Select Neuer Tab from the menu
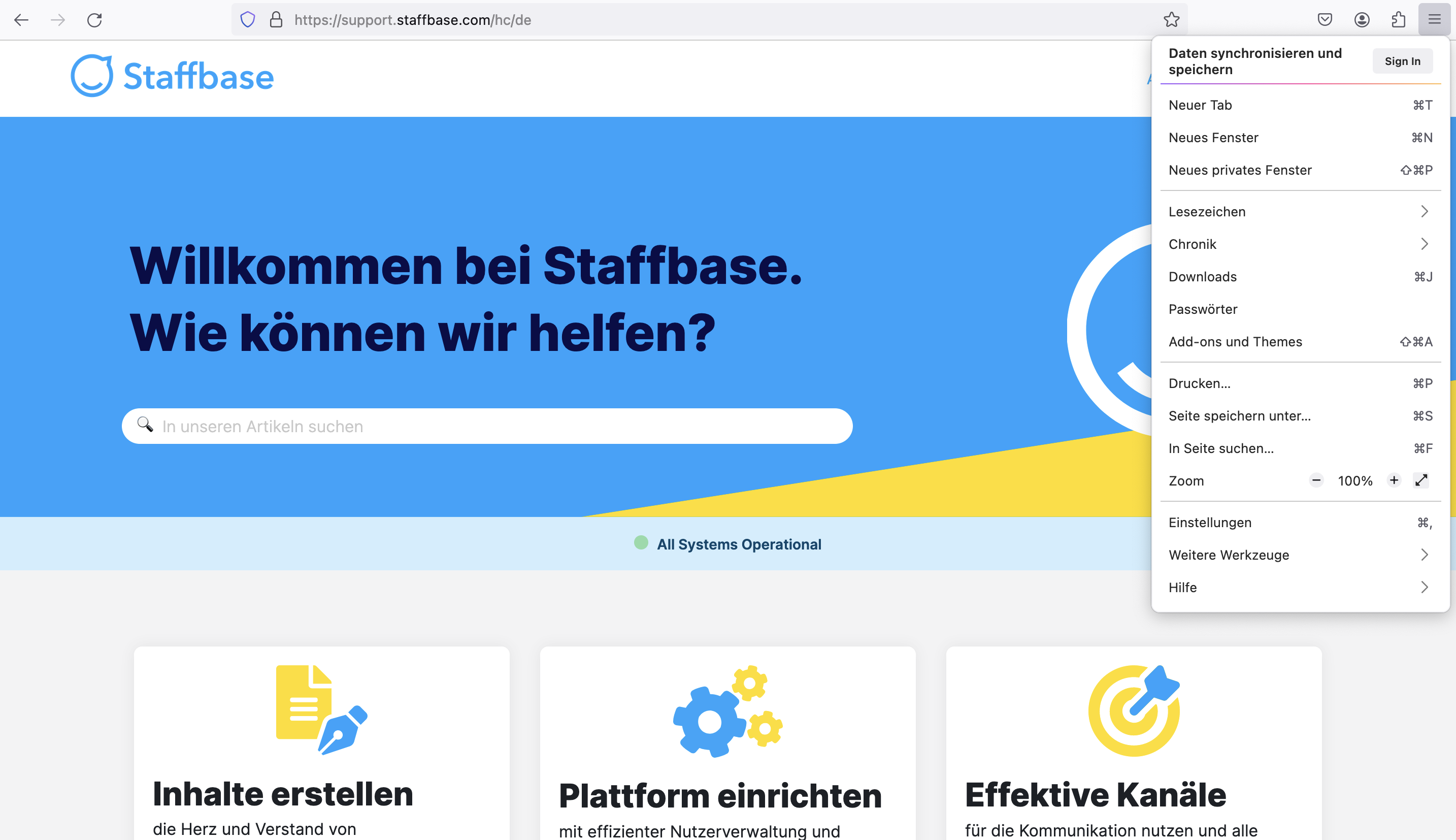This screenshot has height=840, width=1456. [1300, 105]
